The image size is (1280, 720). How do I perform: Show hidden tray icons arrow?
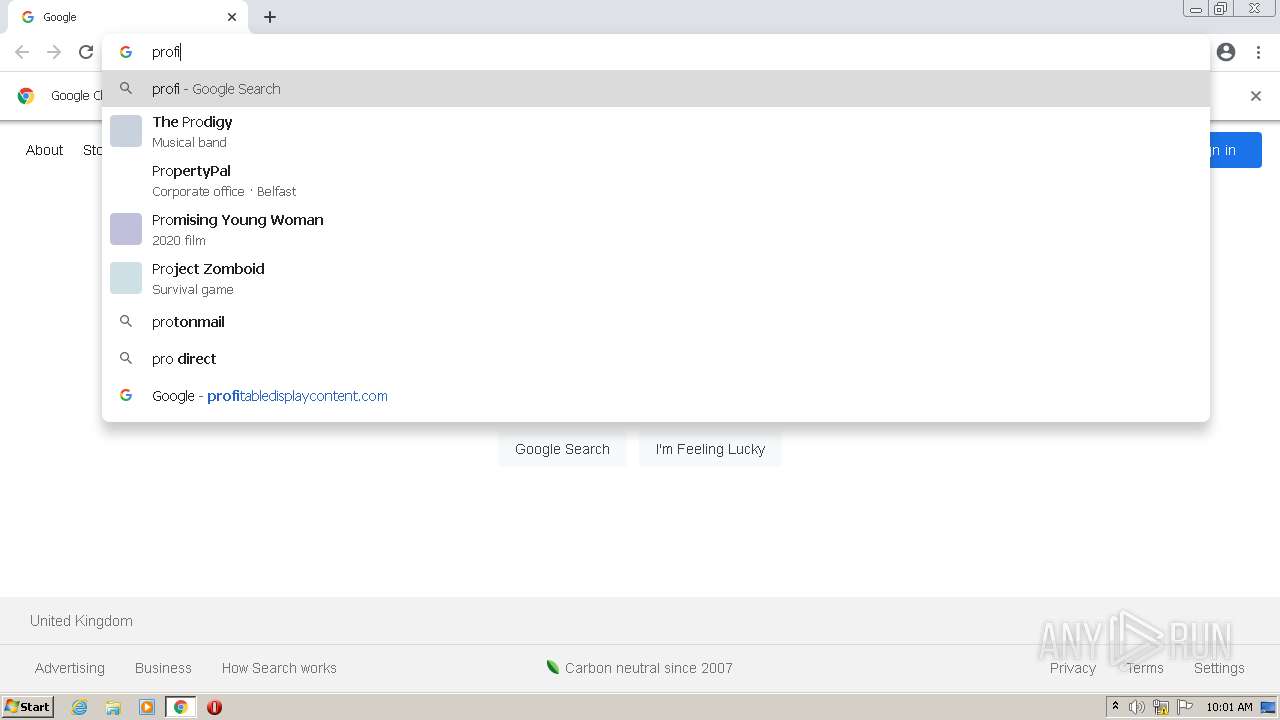pos(1115,707)
